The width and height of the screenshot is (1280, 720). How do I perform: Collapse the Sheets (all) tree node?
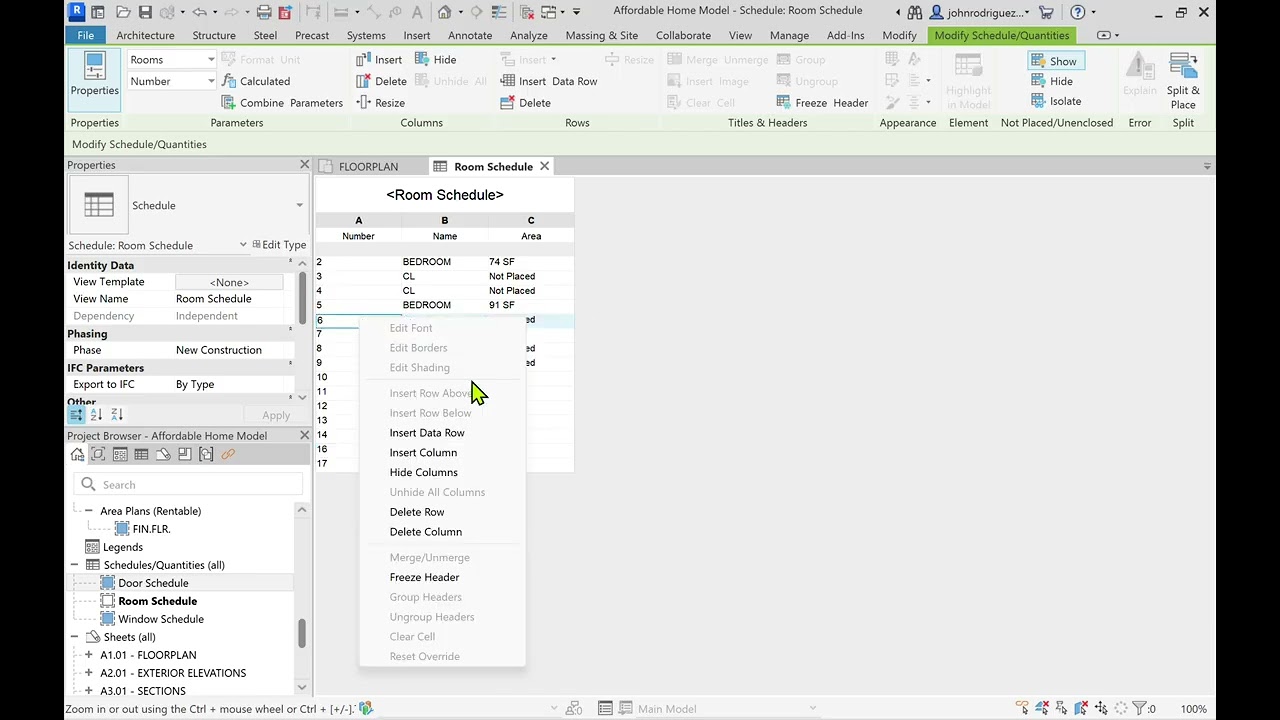pos(74,637)
